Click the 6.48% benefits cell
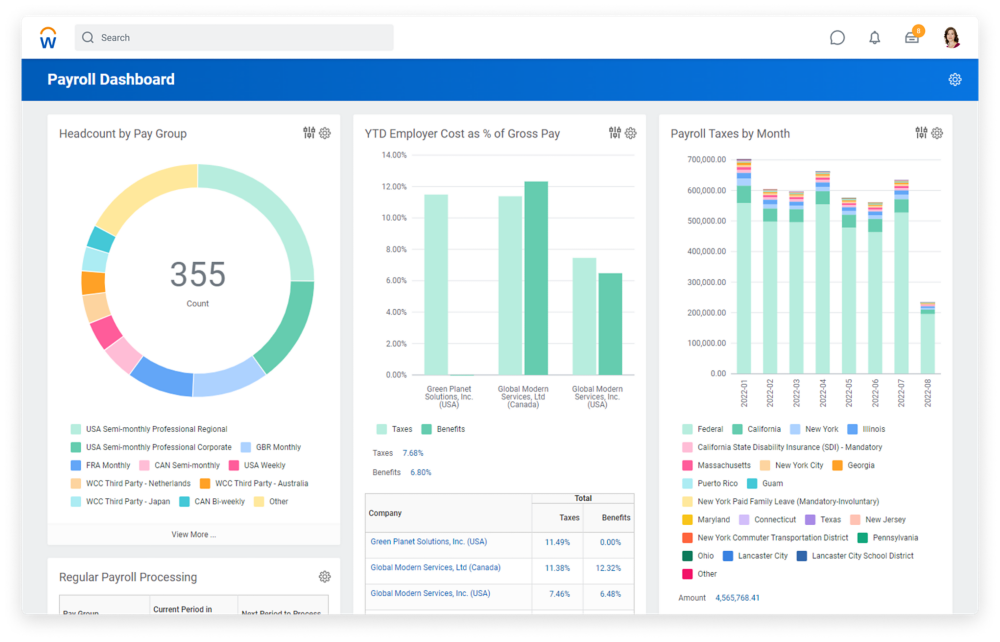1000x642 pixels. coord(610,594)
